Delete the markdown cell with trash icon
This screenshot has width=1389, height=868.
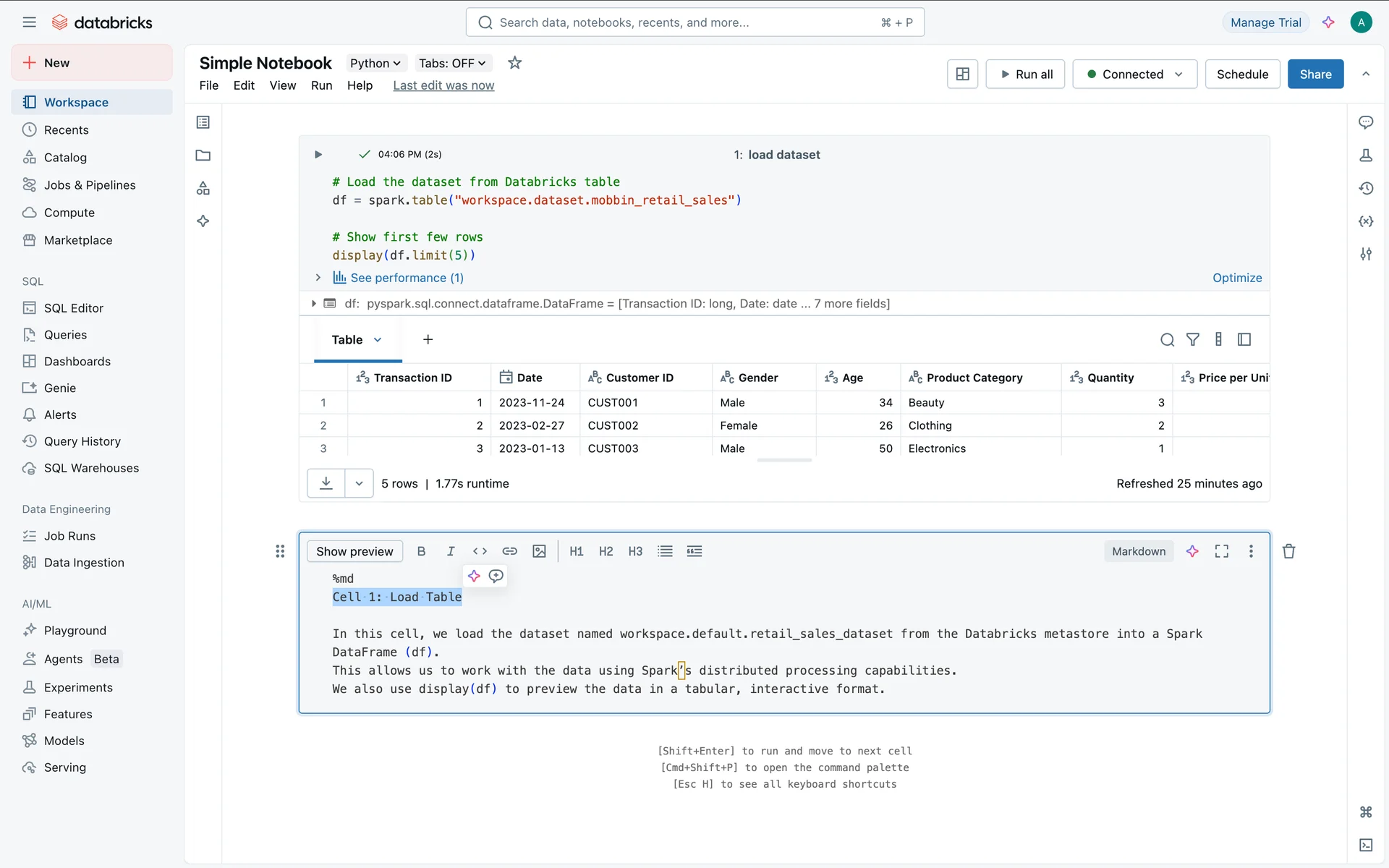click(1288, 551)
